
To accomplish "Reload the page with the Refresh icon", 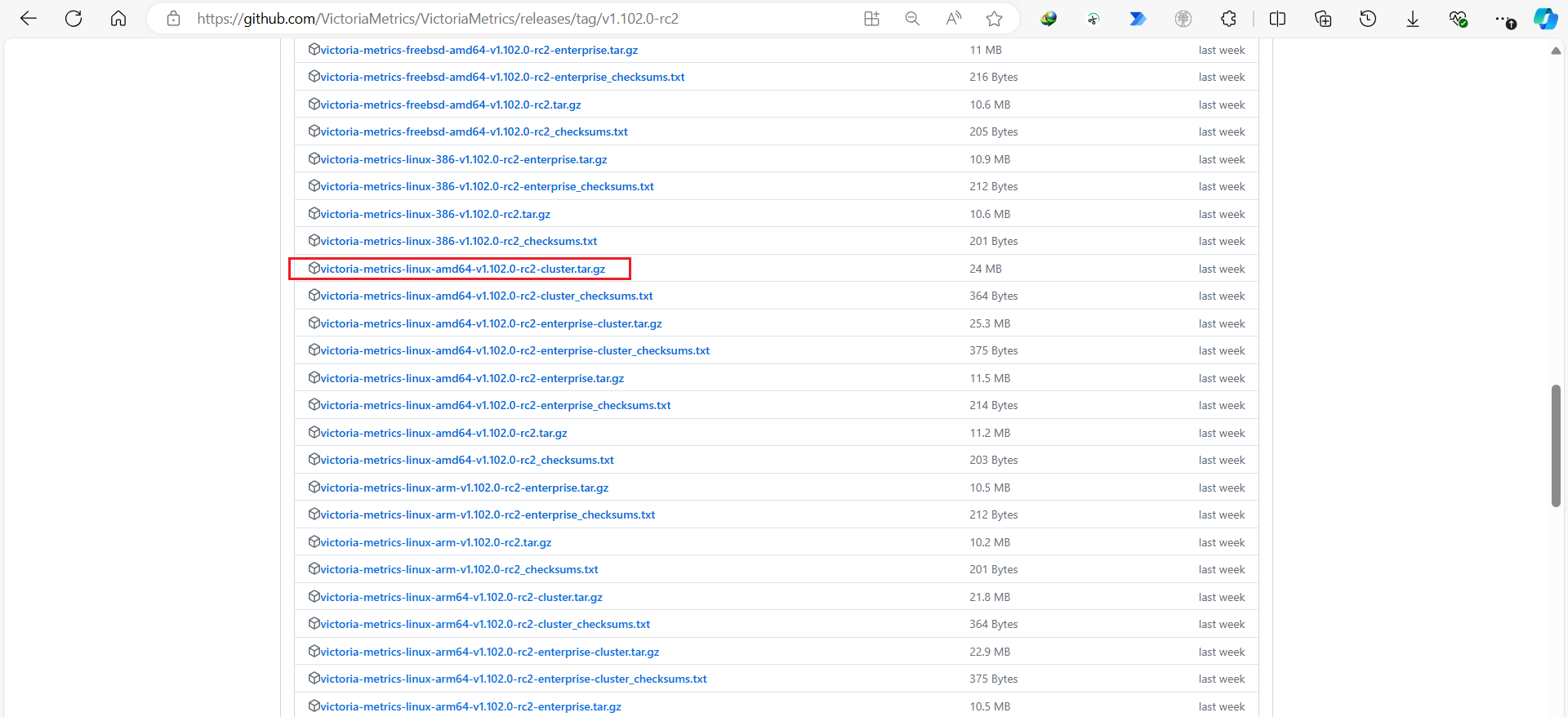I will tap(73, 19).
